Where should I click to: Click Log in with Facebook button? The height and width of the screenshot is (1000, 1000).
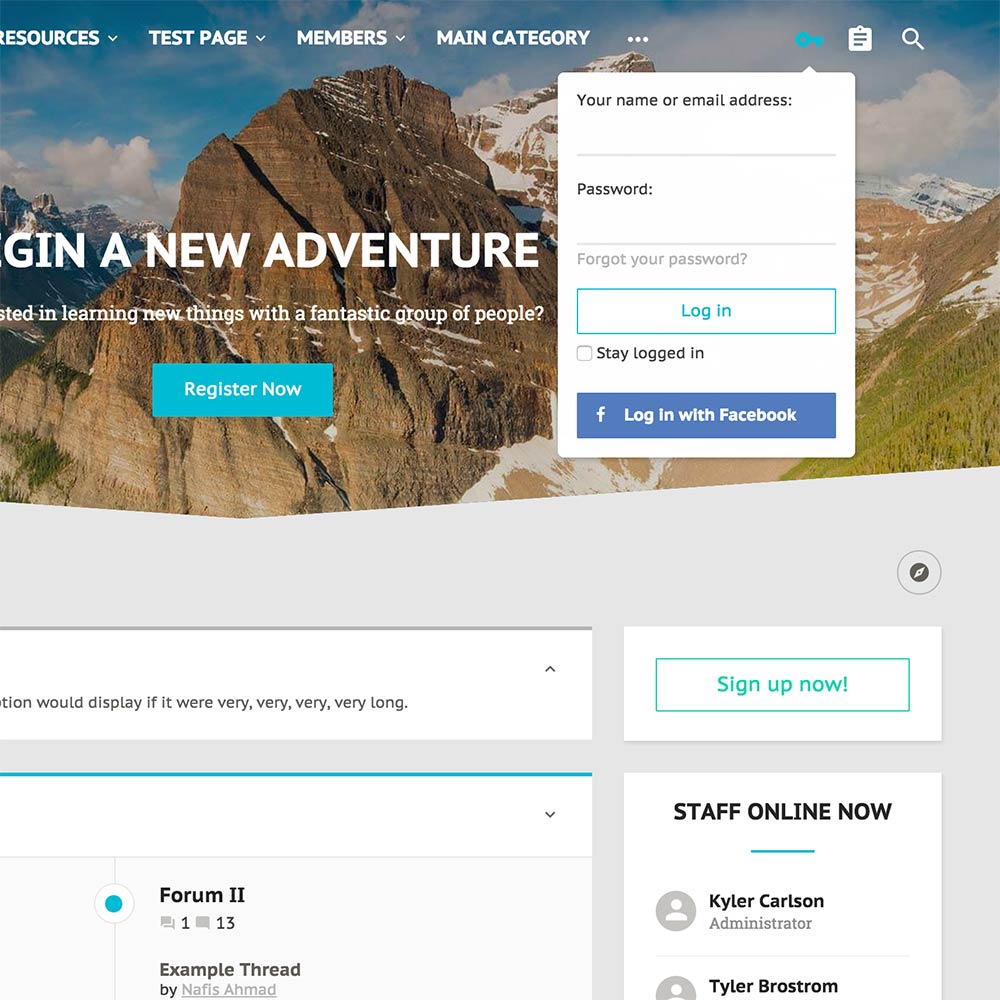tap(706, 415)
